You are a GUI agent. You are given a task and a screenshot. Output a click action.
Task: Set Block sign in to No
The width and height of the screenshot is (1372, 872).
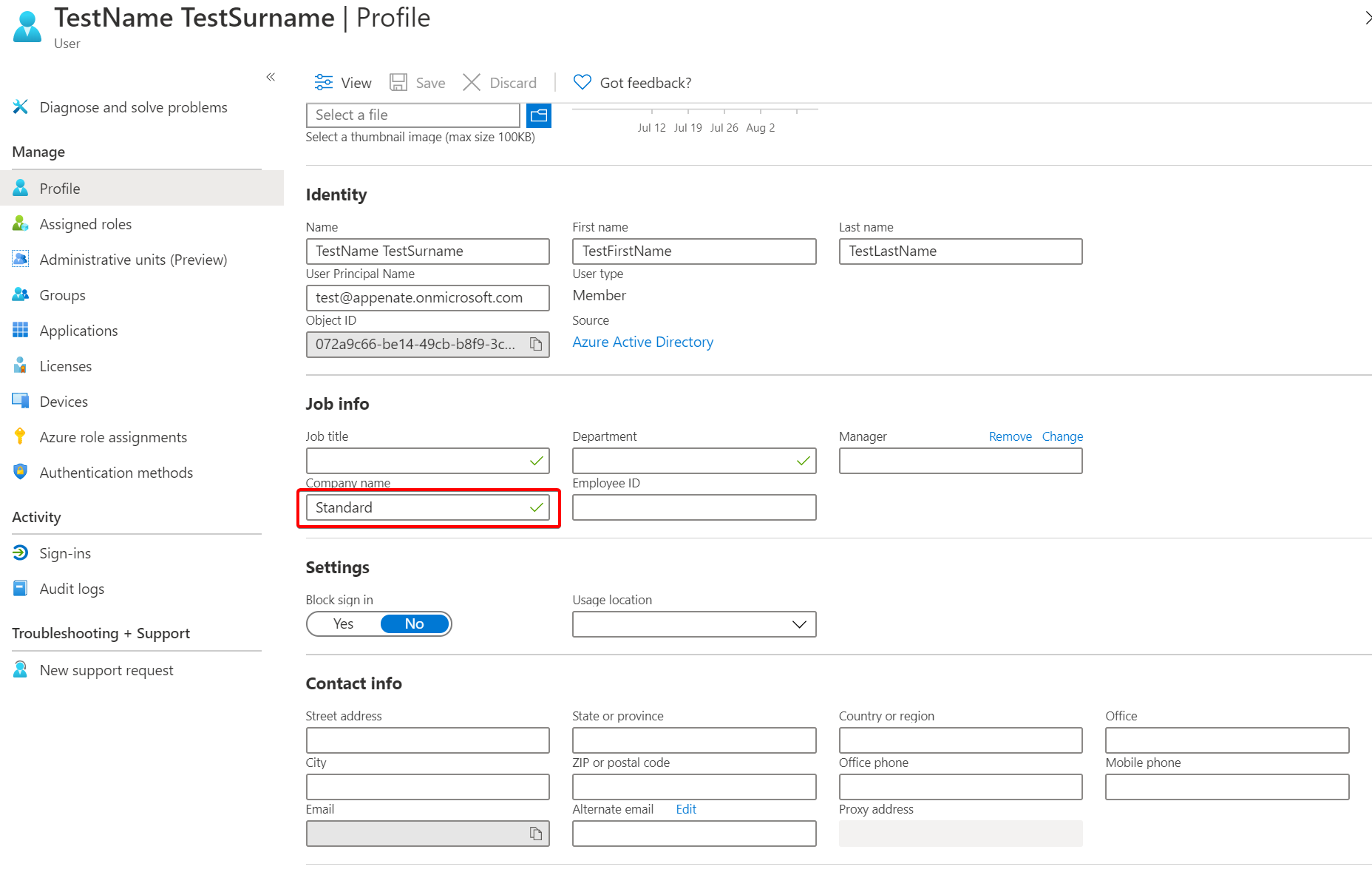tap(414, 623)
